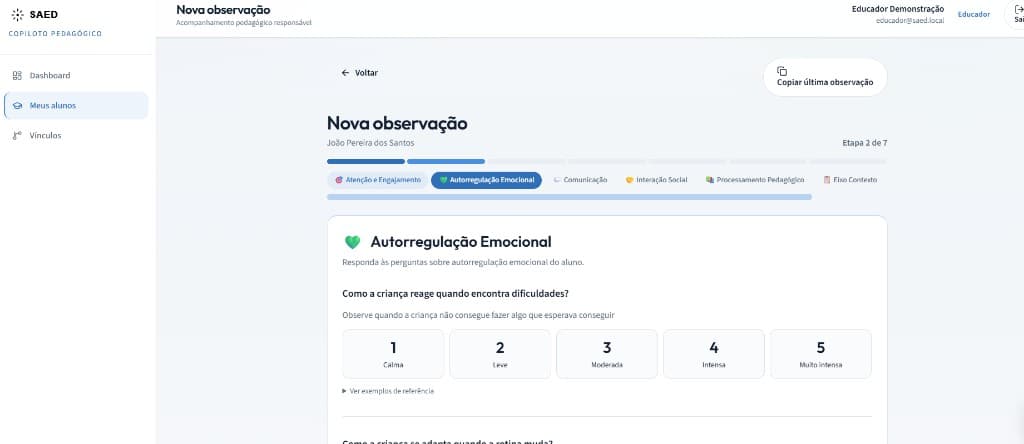Image resolution: width=1024 pixels, height=444 pixels.
Task: Open the Fixo Contexto tab
Action: pyautogui.click(x=850, y=180)
